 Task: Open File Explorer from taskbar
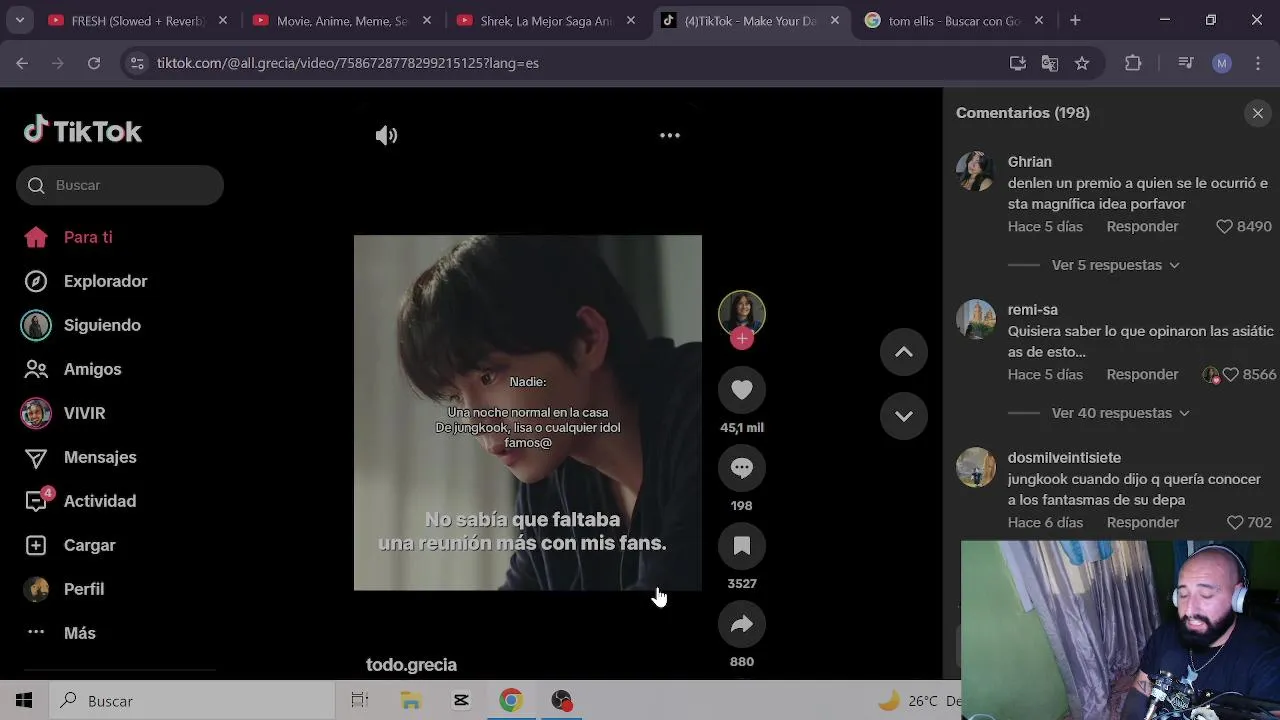411,701
